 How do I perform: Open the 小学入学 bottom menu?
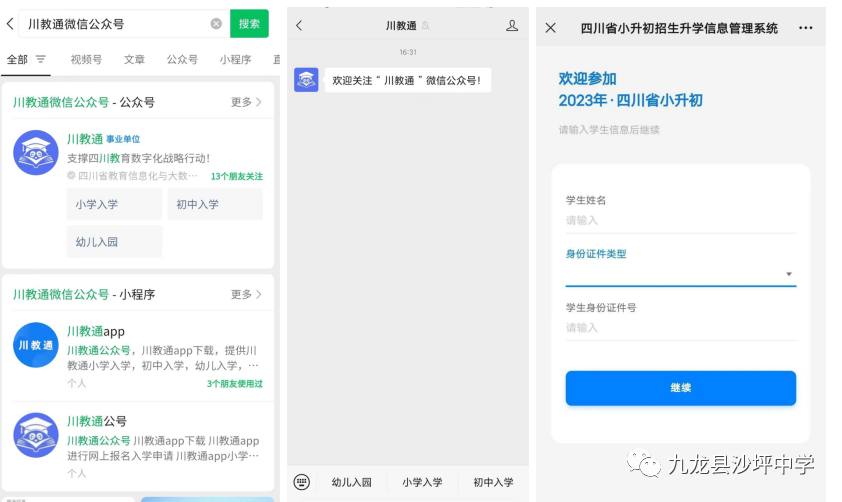pyautogui.click(x=422, y=482)
